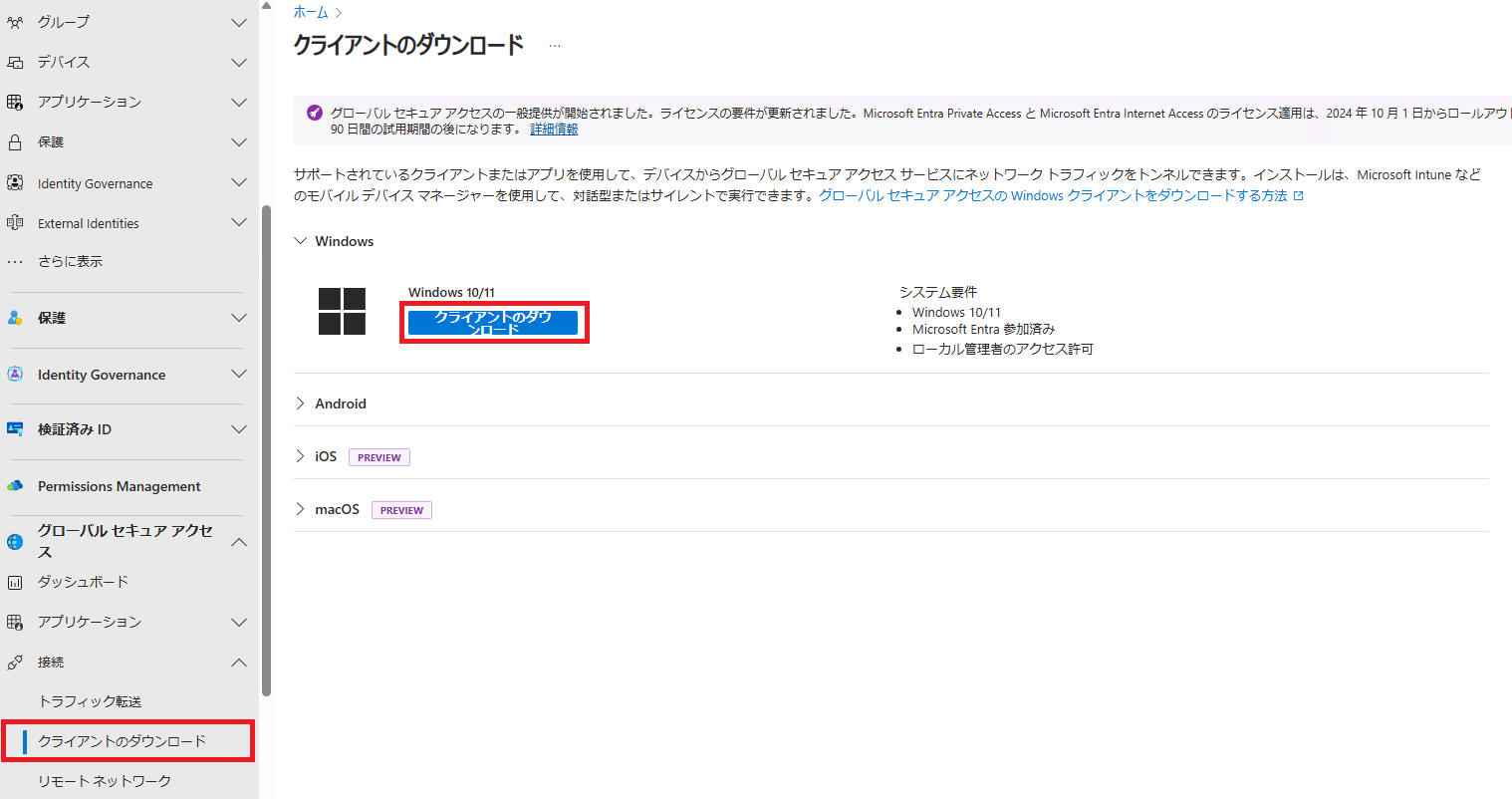This screenshot has height=799, width=1512.
Task: Click the PREVIEW badge next to macOS
Action: pos(401,510)
